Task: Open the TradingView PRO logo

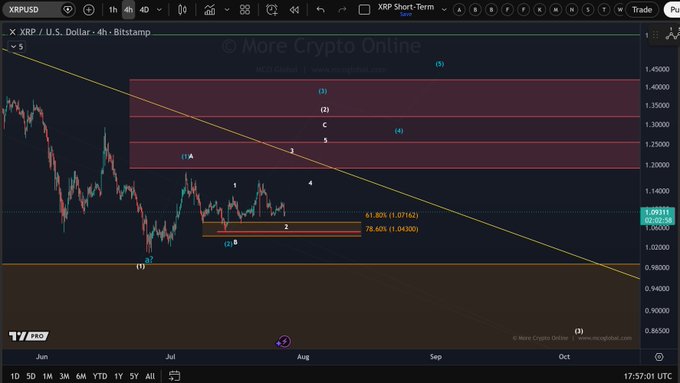Action: [x=29, y=336]
